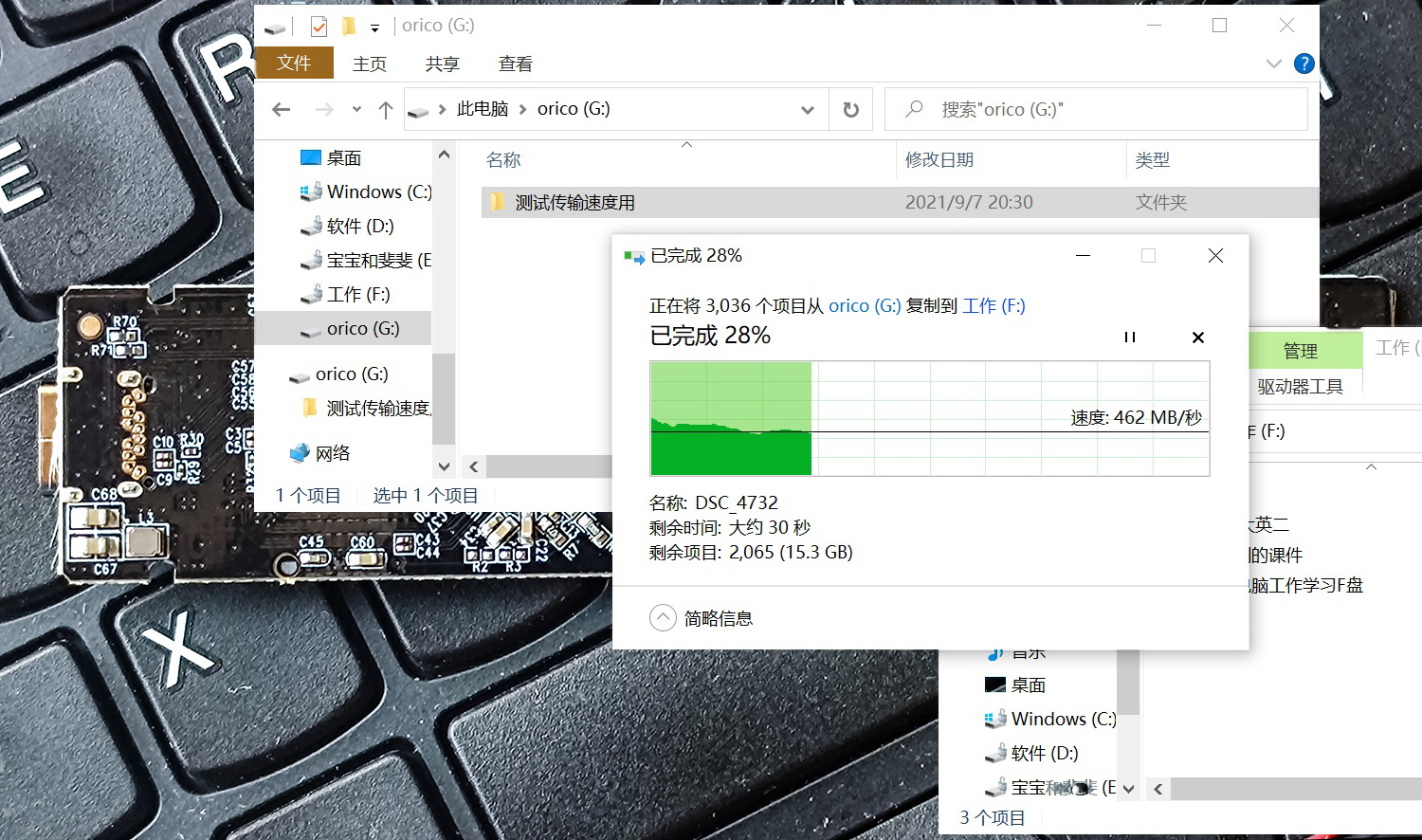1422x840 pixels.
Task: Click the search orico (G:) field
Action: tap(1096, 110)
